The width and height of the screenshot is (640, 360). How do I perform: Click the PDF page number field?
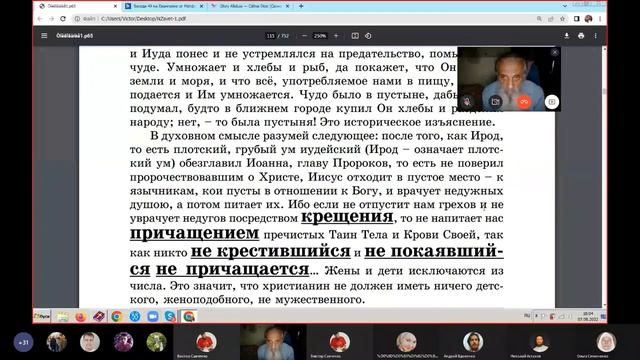pos(271,36)
